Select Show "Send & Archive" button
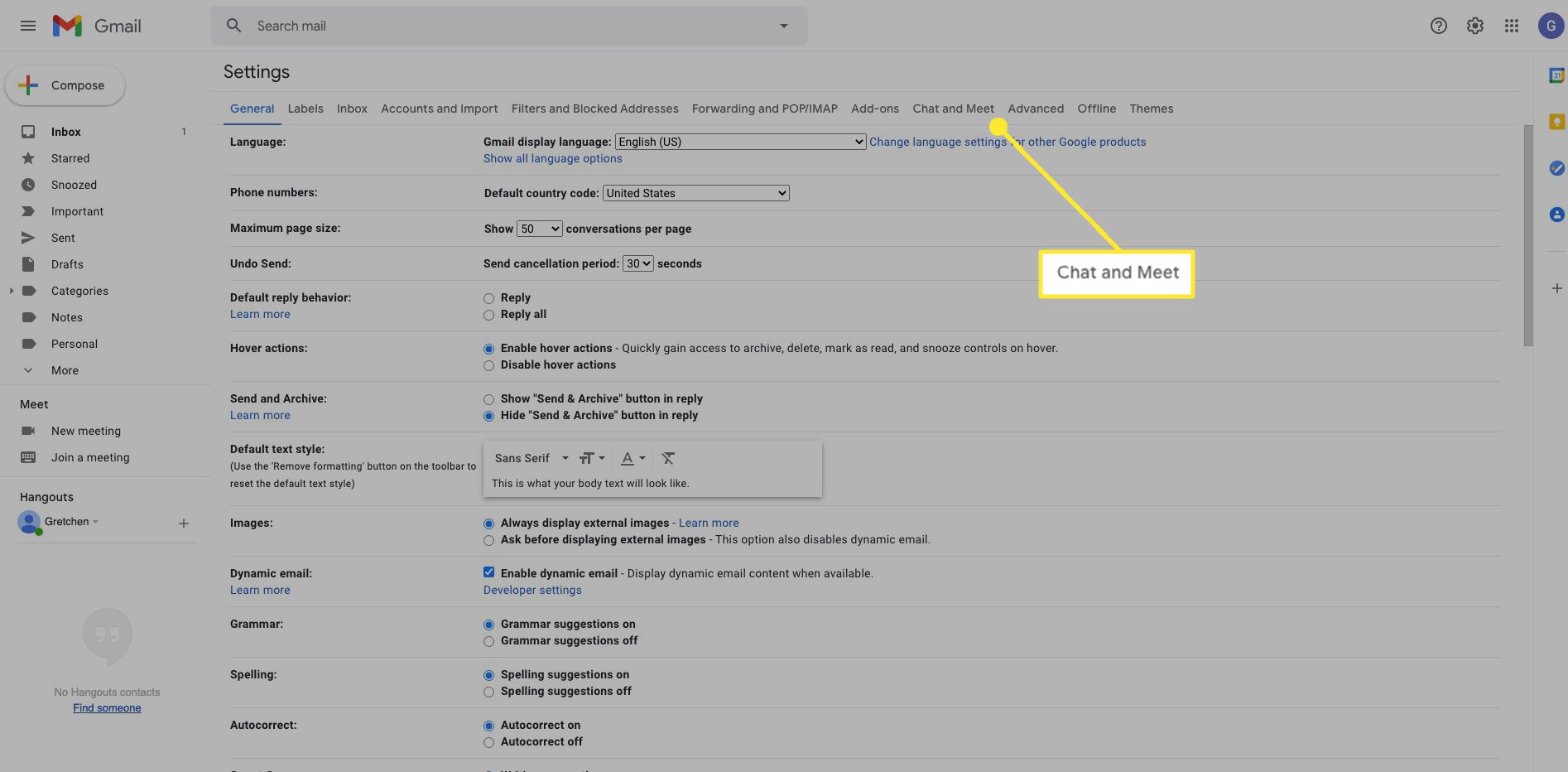The image size is (1568, 772). point(488,399)
